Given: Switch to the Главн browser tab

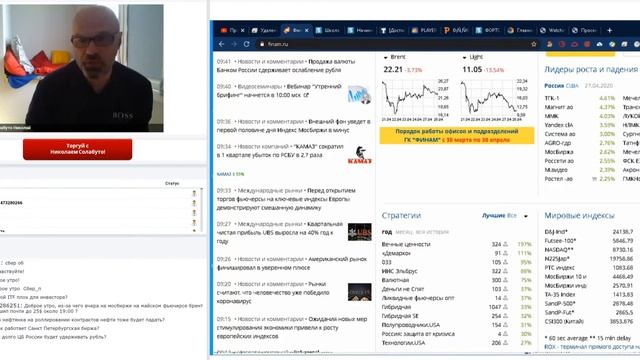Looking at the screenshot, I should 520,30.
